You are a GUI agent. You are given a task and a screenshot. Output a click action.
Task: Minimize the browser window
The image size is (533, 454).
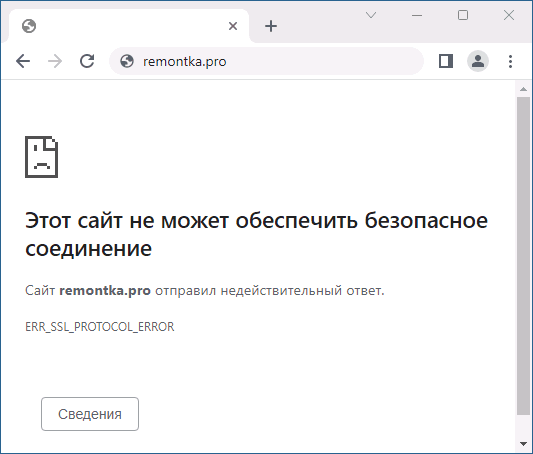click(417, 15)
